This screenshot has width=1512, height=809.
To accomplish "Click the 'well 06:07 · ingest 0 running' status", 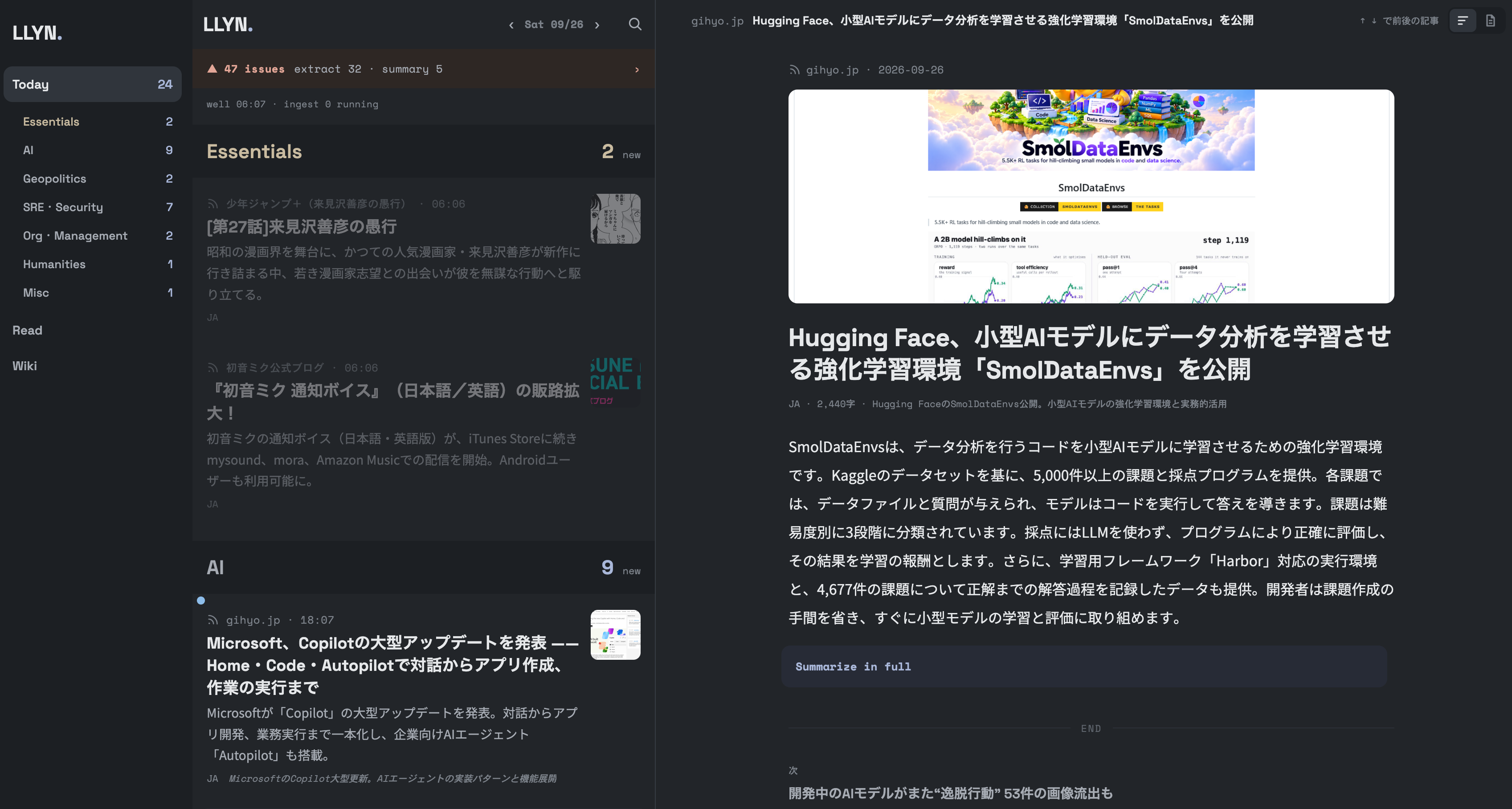I will click(292, 104).
